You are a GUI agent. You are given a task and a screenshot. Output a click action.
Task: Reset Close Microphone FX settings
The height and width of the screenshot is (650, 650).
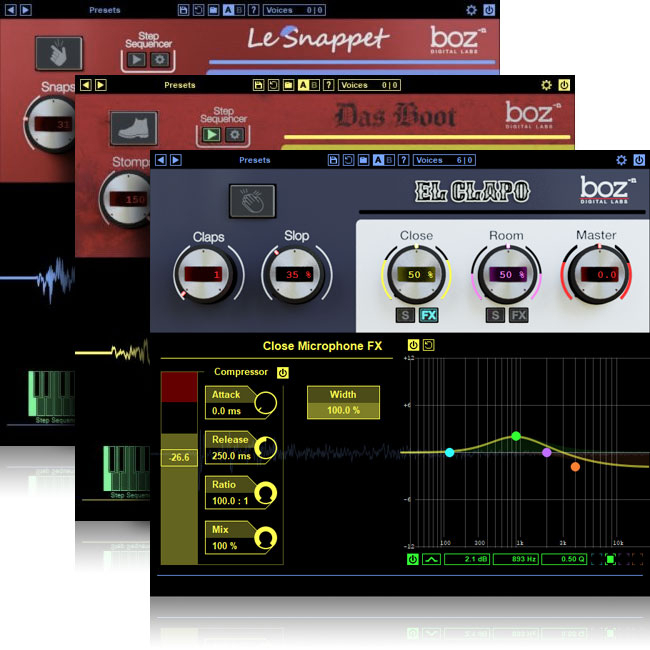[x=429, y=345]
